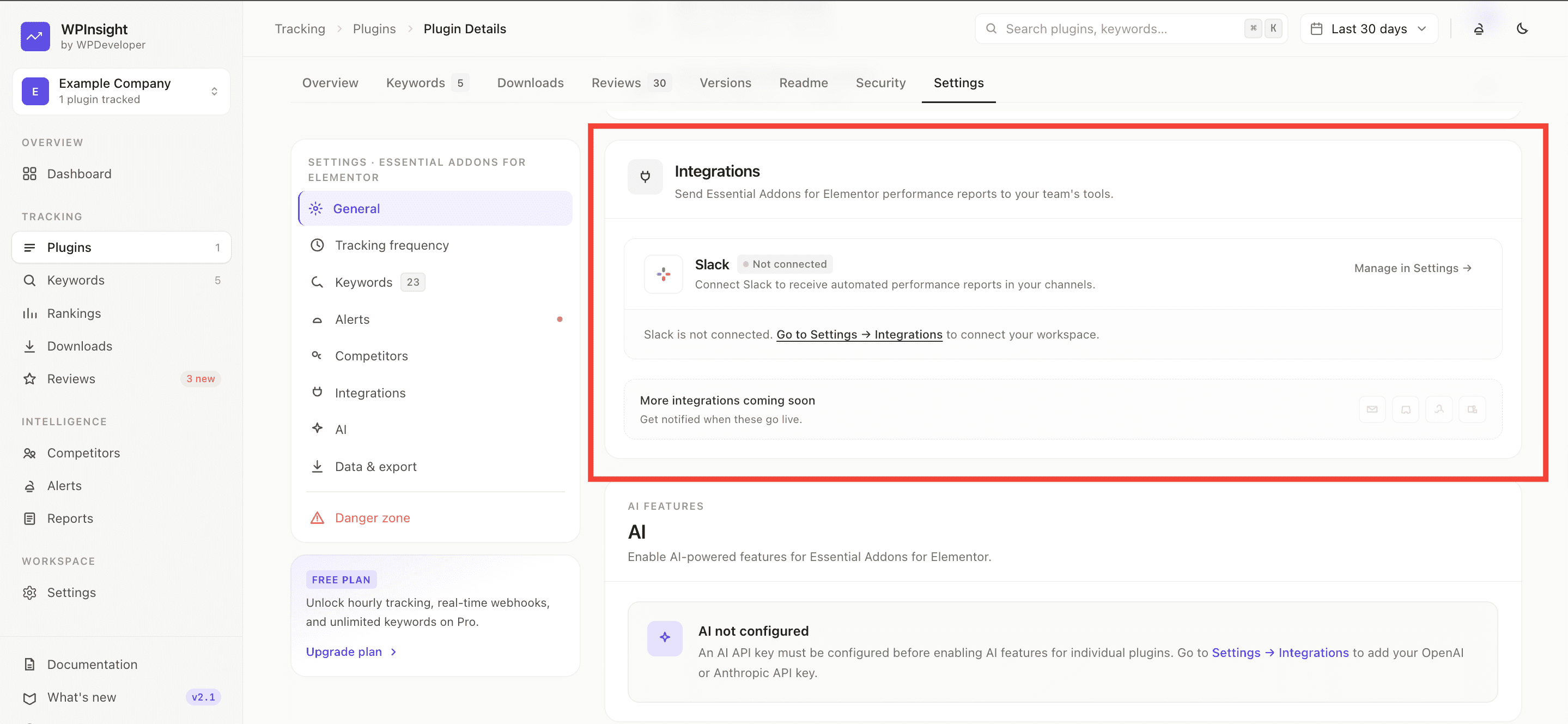This screenshot has height=724, width=1568.
Task: Switch to the Versions tab
Action: pos(725,83)
